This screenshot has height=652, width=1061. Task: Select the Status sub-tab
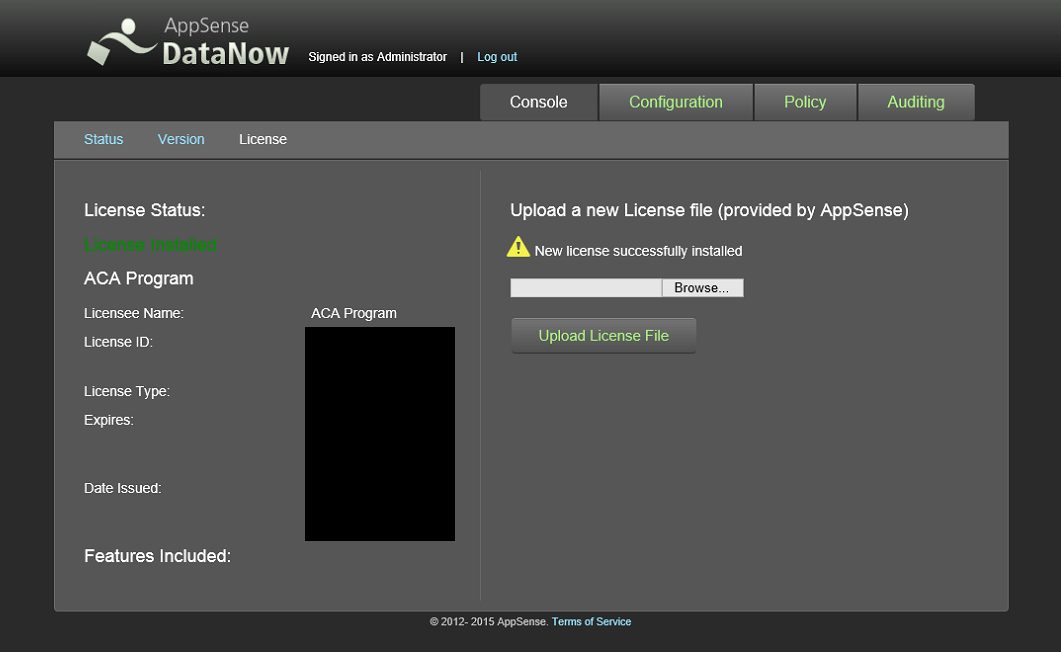coord(104,139)
